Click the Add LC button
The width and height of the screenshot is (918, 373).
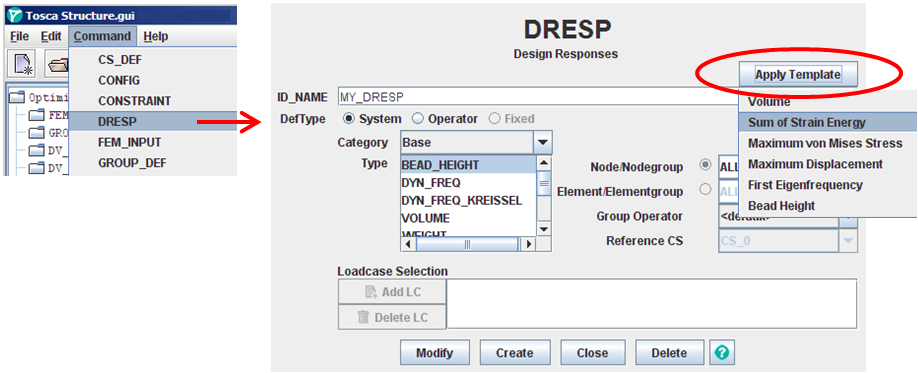click(392, 292)
